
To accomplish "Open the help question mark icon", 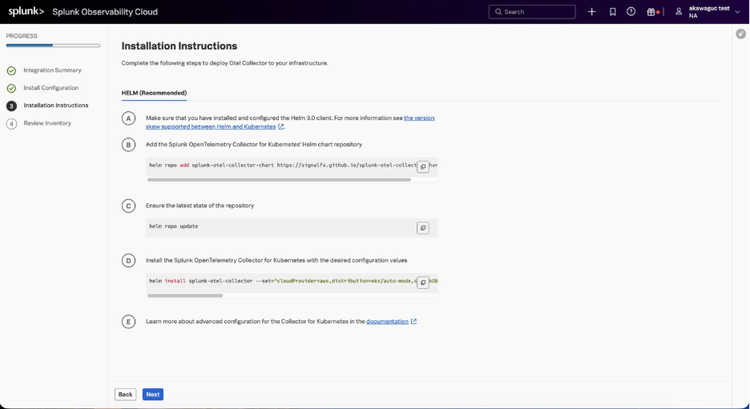I will coord(631,11).
